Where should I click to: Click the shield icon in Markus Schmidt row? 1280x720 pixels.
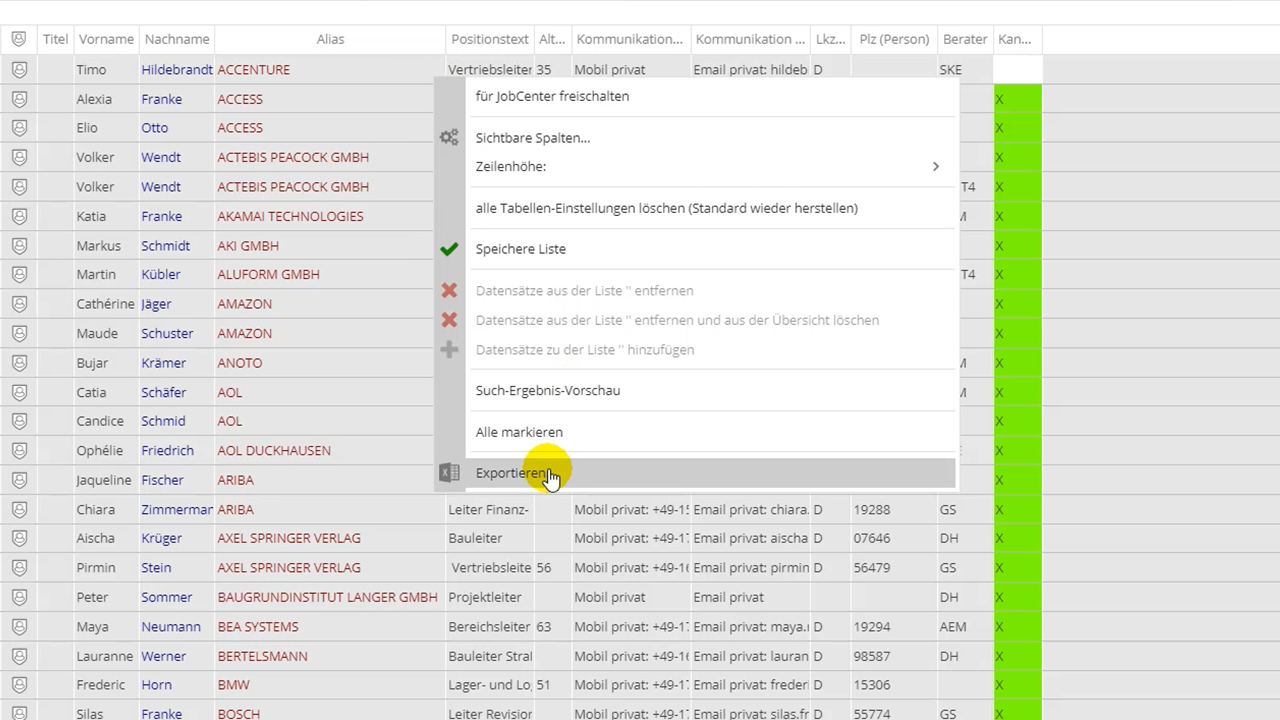19,246
